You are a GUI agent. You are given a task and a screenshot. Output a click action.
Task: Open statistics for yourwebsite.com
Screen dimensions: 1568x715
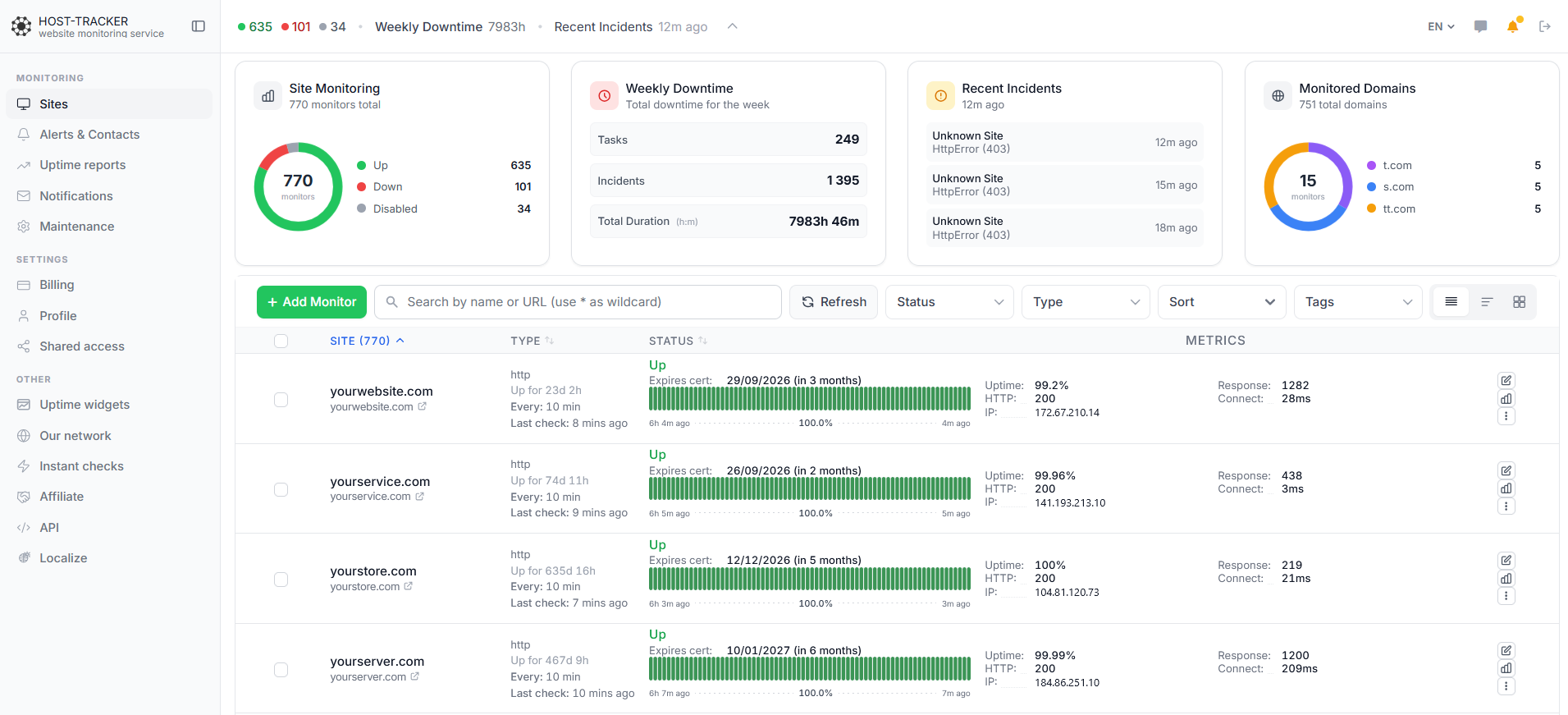[1506, 398]
